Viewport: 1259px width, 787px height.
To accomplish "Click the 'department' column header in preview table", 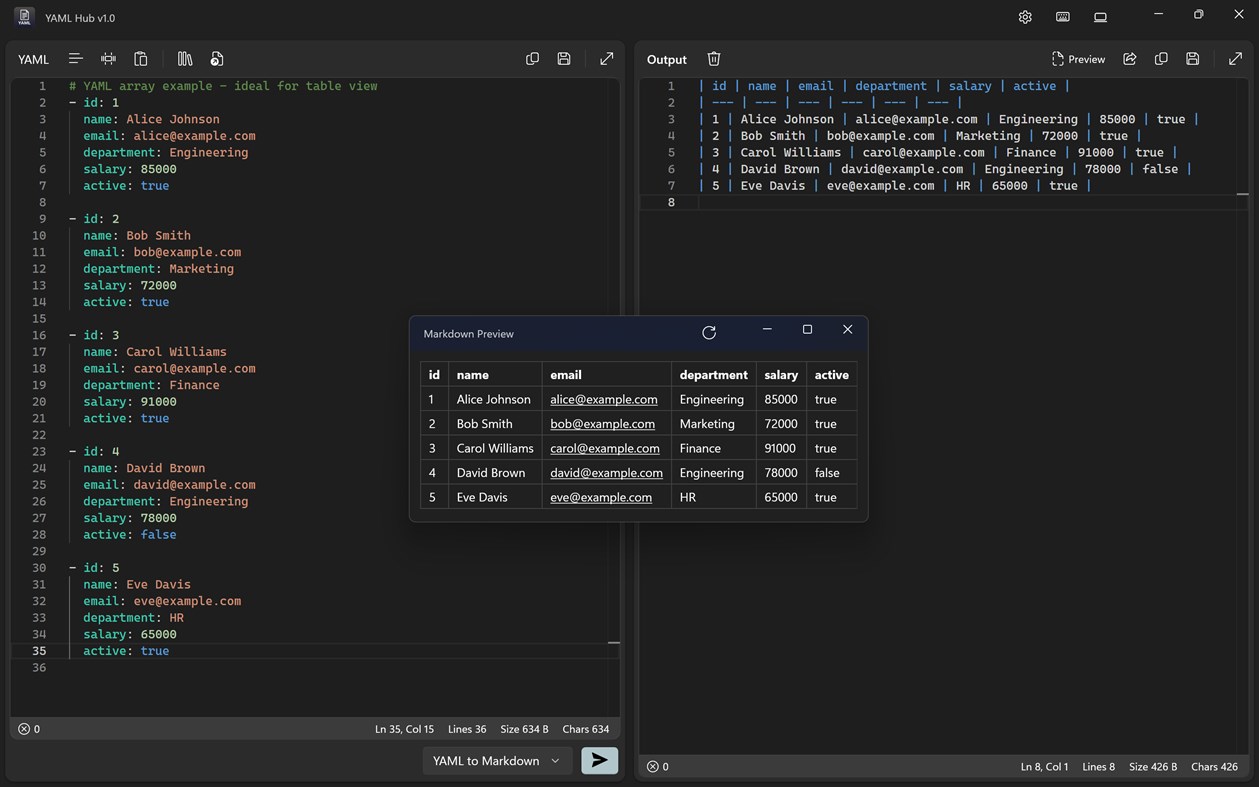I will coord(713,375).
